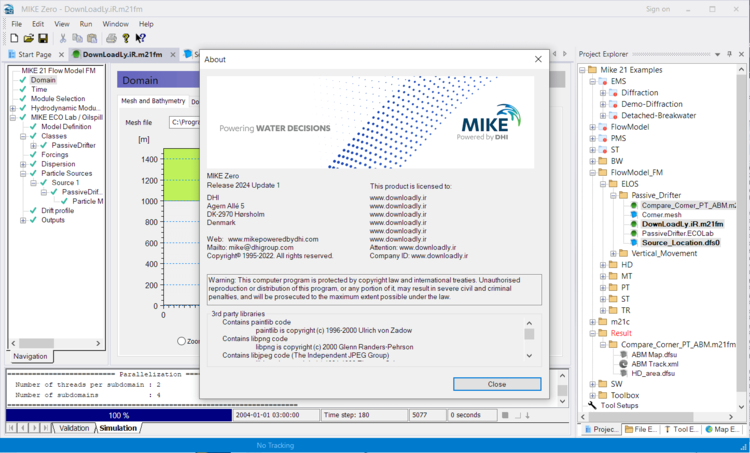Click the Open folder toolbar icon
This screenshot has height=453, width=750.
coord(28,38)
